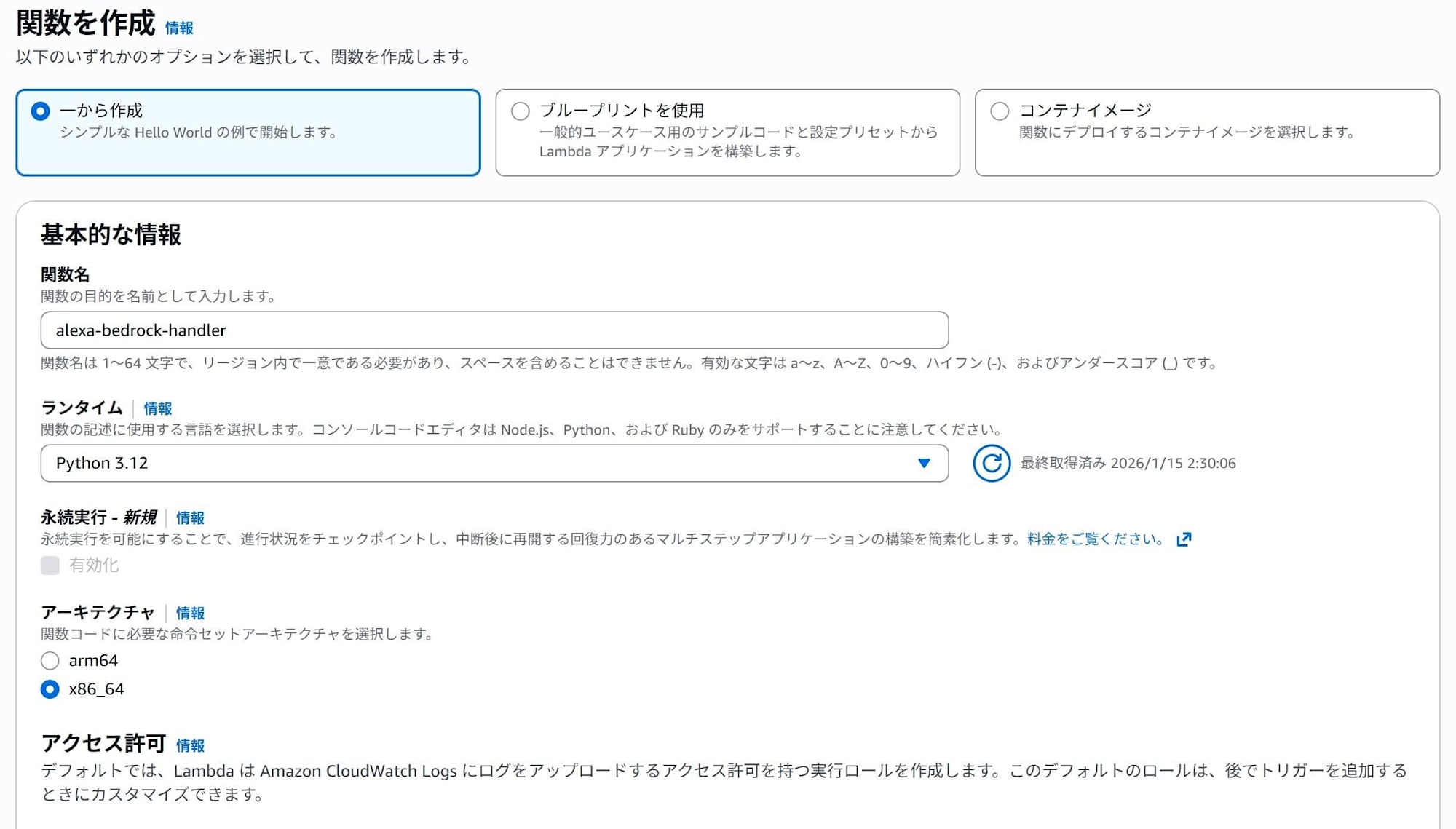Open the Python 3.12 runtime select box
The width and height of the screenshot is (1456, 829).
[x=480, y=464]
